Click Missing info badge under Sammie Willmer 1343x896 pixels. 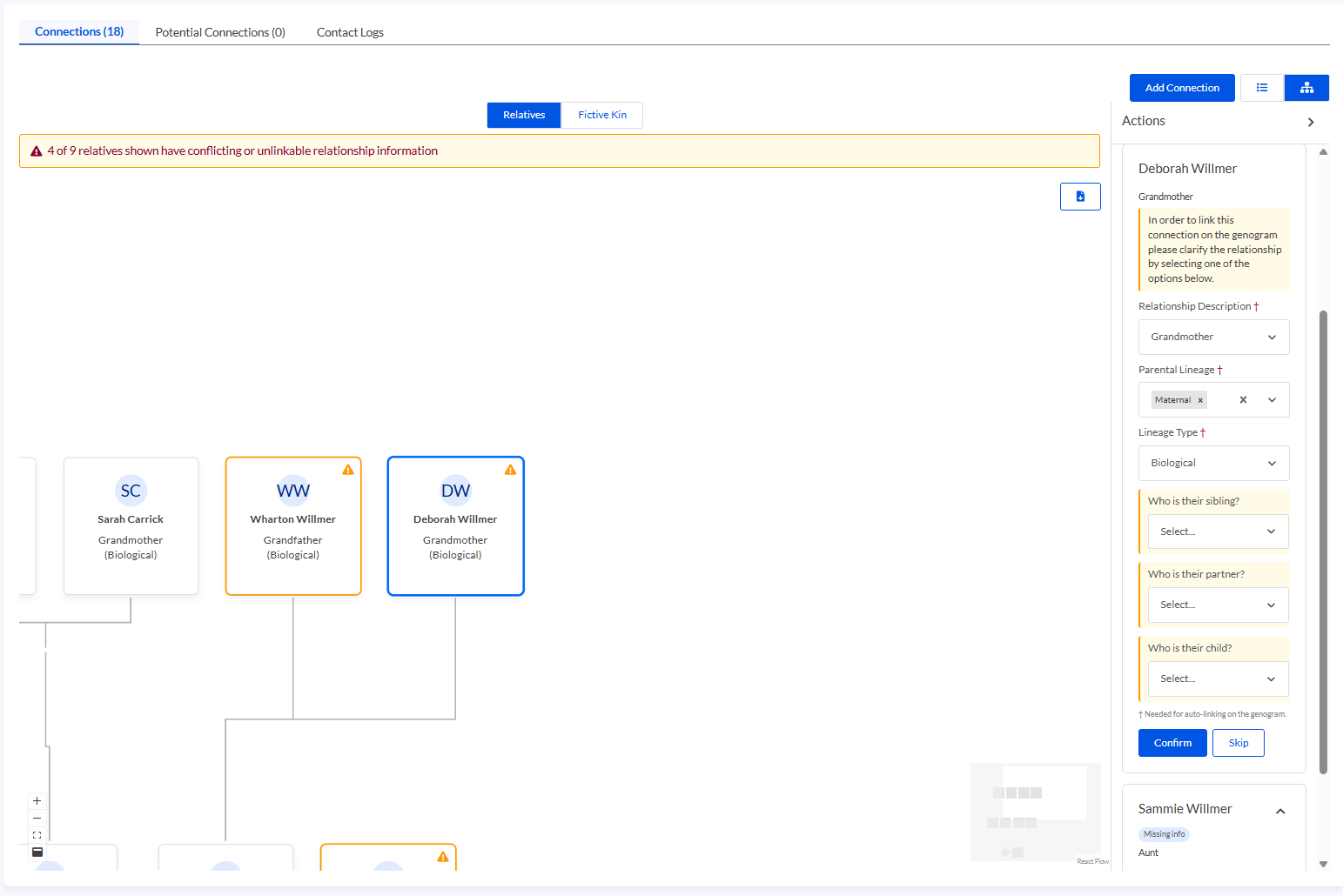[x=1164, y=834]
